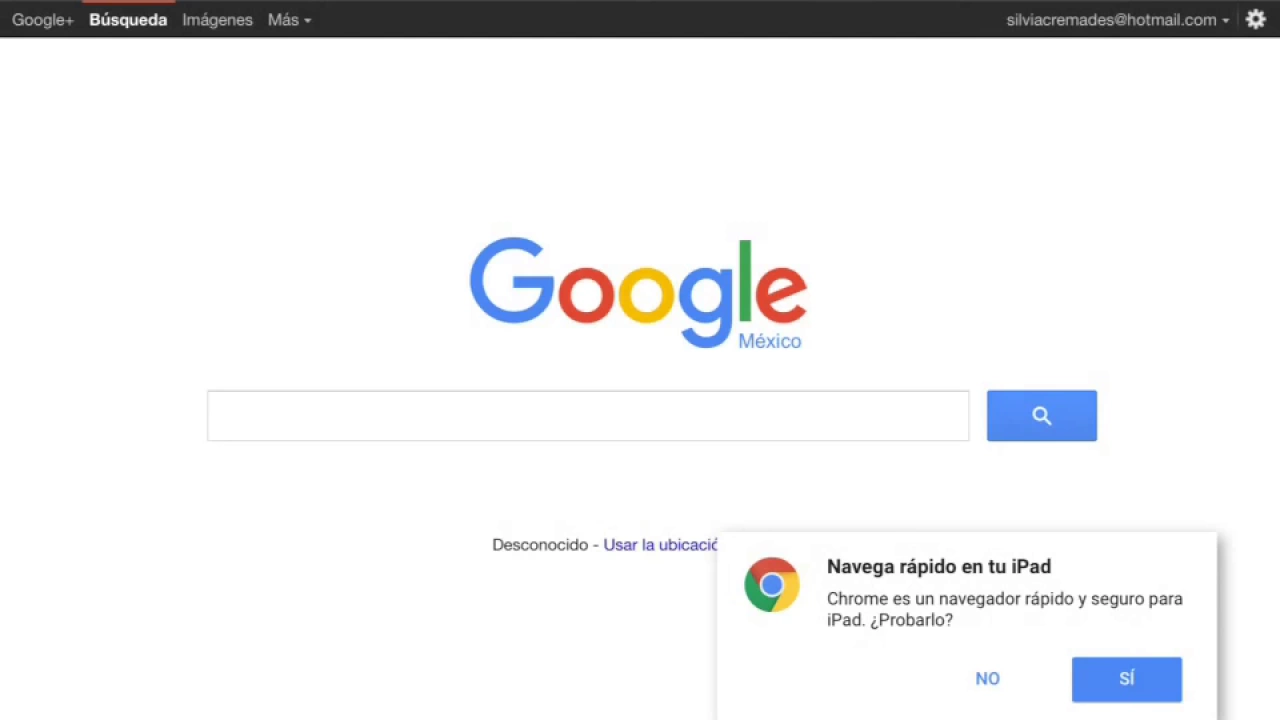Viewport: 1280px width, 720px height.
Task: Click the blue magnifier search button
Action: click(x=1041, y=416)
